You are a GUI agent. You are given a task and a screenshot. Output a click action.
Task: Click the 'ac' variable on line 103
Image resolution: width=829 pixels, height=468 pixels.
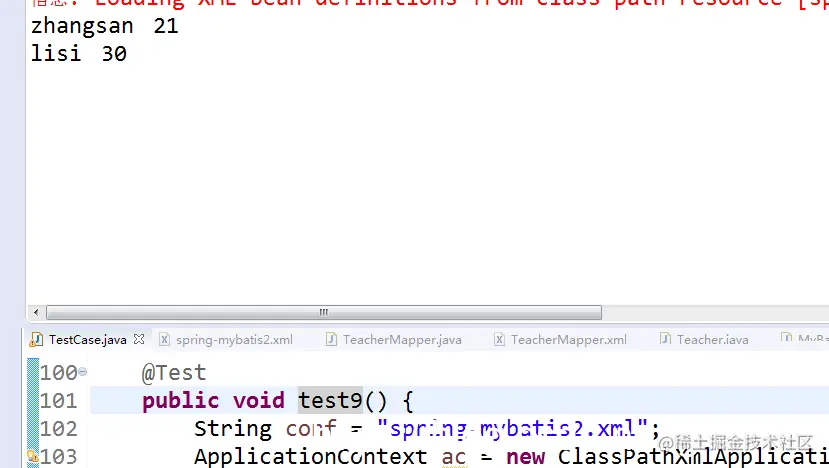[454, 457]
